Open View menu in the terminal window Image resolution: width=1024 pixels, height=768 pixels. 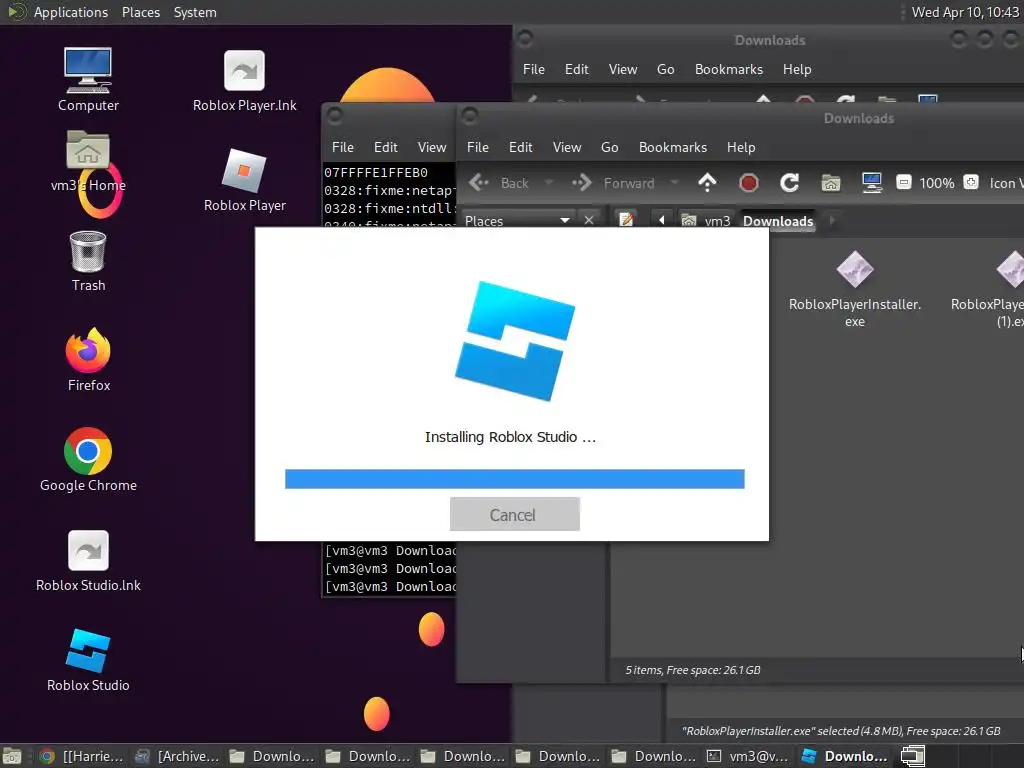click(x=432, y=148)
